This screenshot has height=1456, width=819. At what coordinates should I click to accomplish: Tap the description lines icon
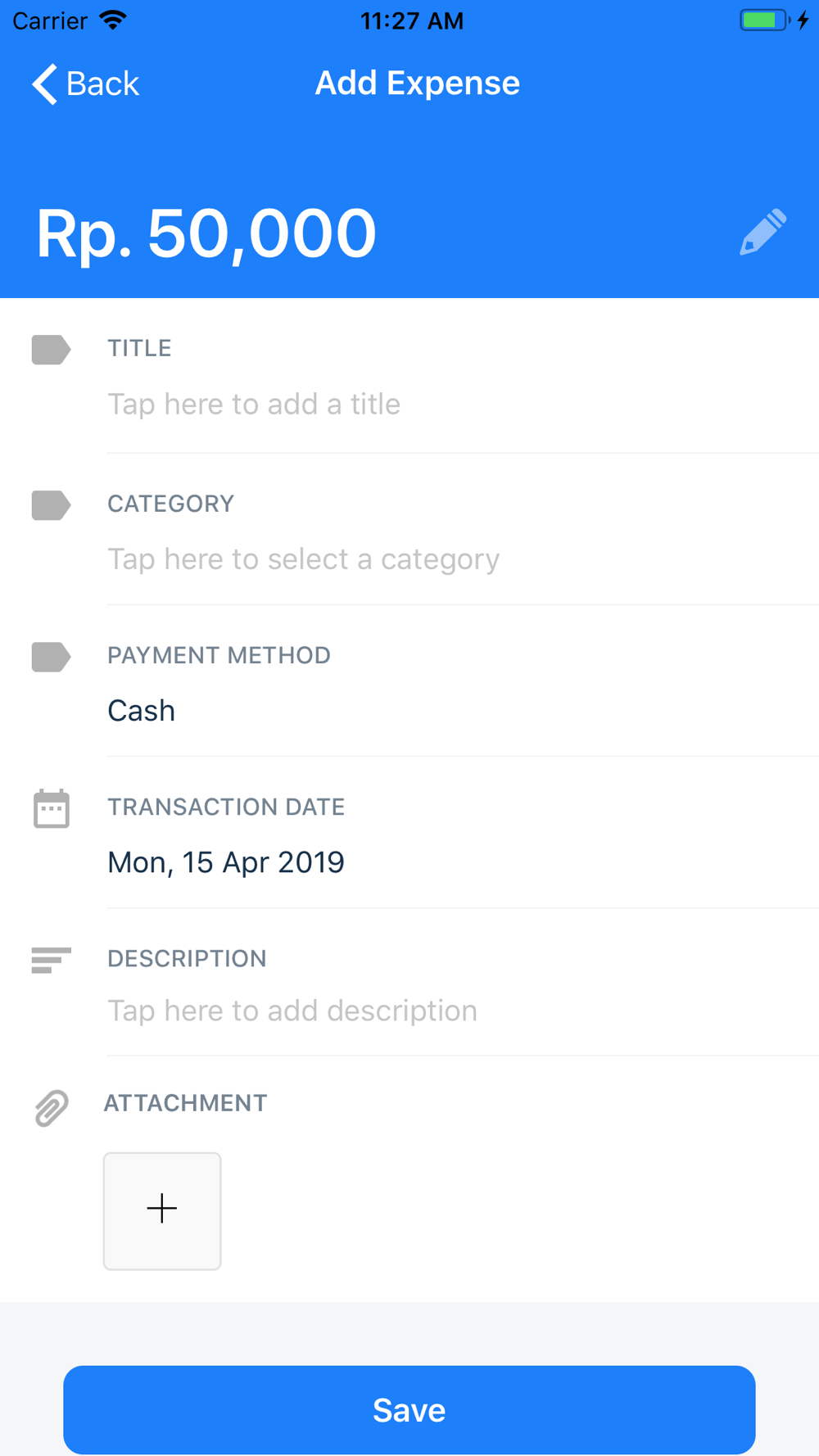(x=51, y=960)
